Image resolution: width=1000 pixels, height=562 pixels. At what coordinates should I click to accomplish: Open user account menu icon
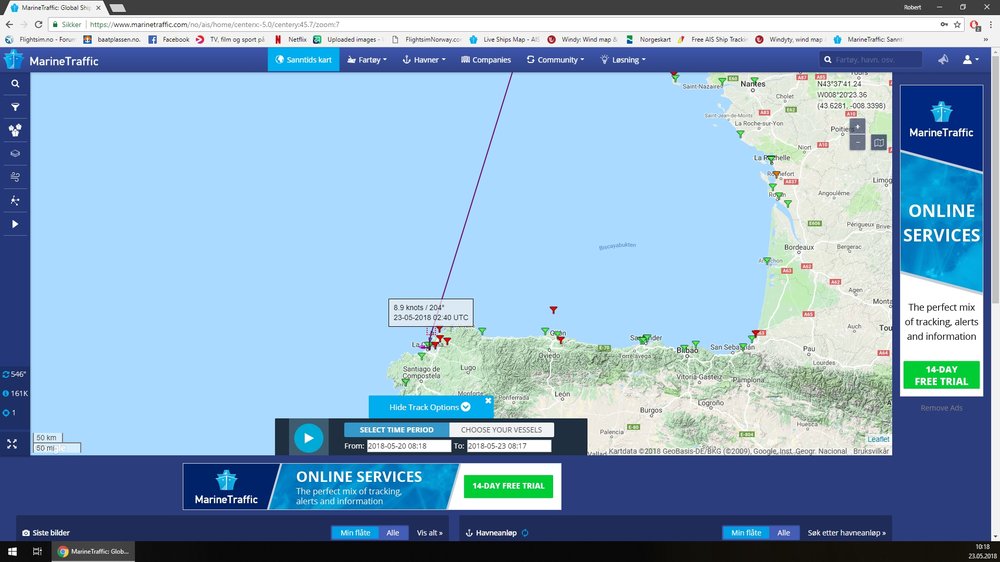click(x=970, y=59)
